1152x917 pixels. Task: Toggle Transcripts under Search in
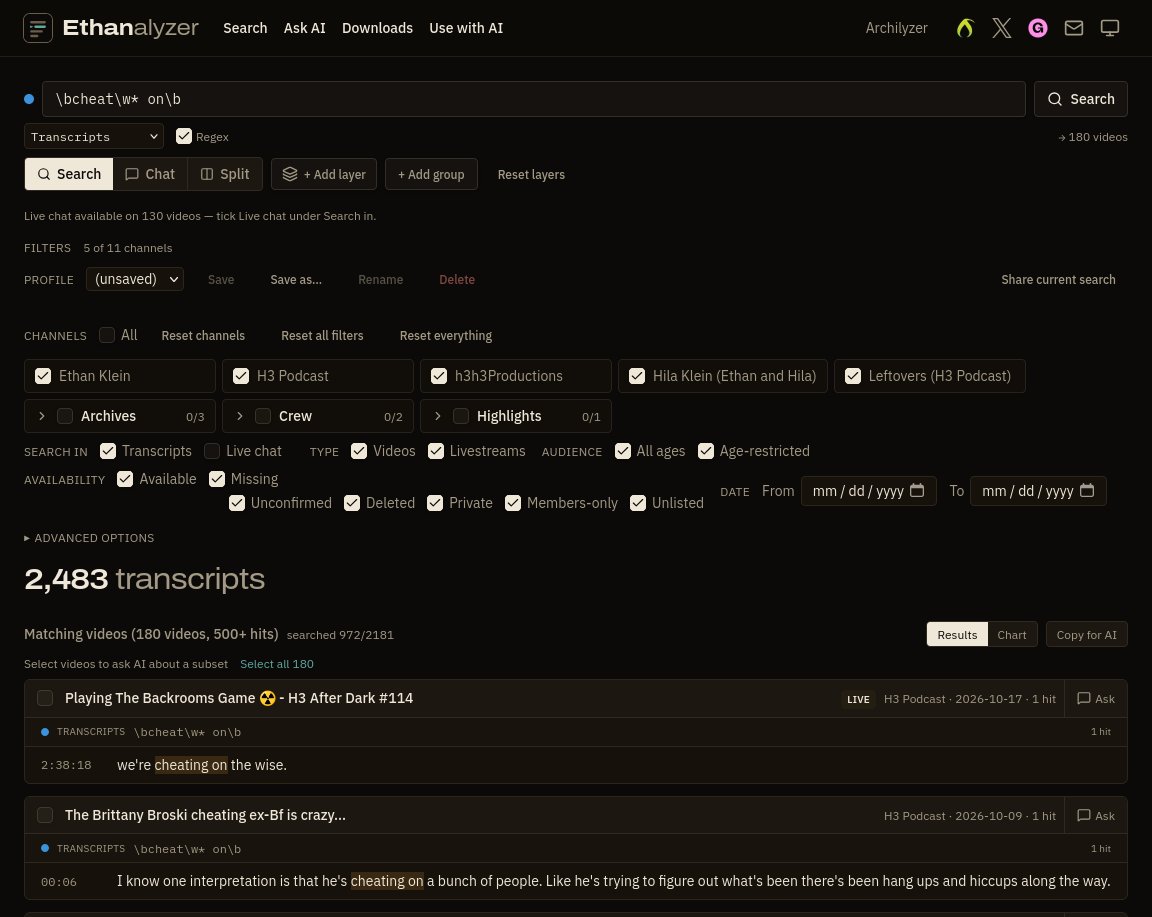tap(108, 451)
